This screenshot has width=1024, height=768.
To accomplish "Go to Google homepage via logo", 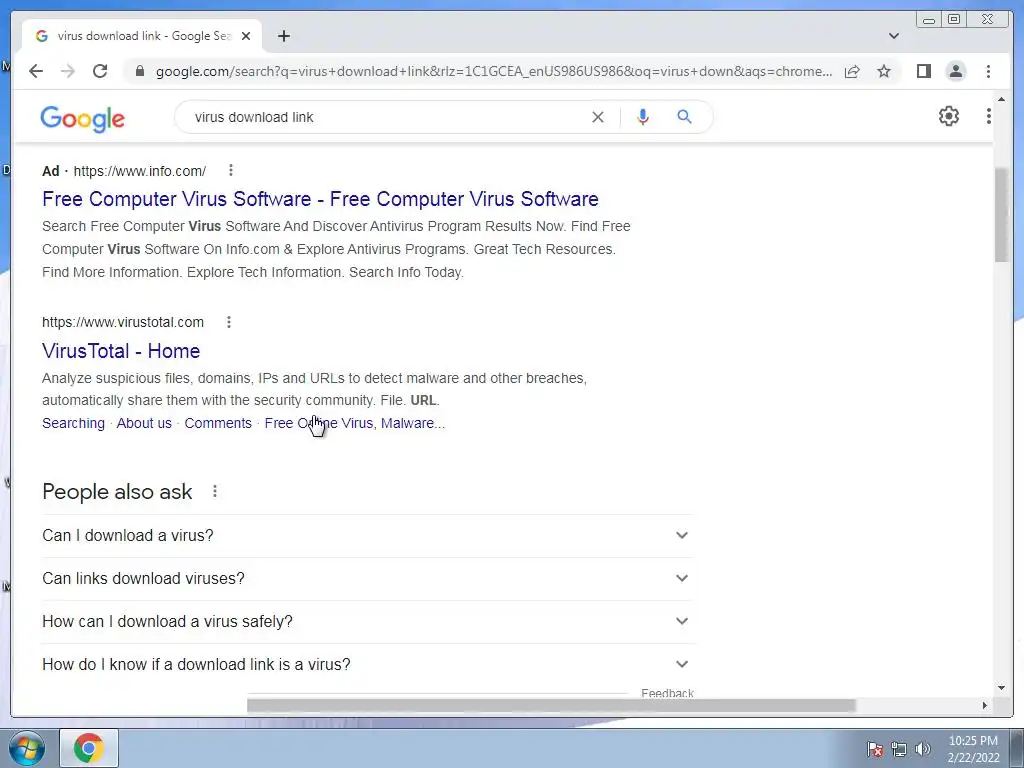I will pos(82,119).
